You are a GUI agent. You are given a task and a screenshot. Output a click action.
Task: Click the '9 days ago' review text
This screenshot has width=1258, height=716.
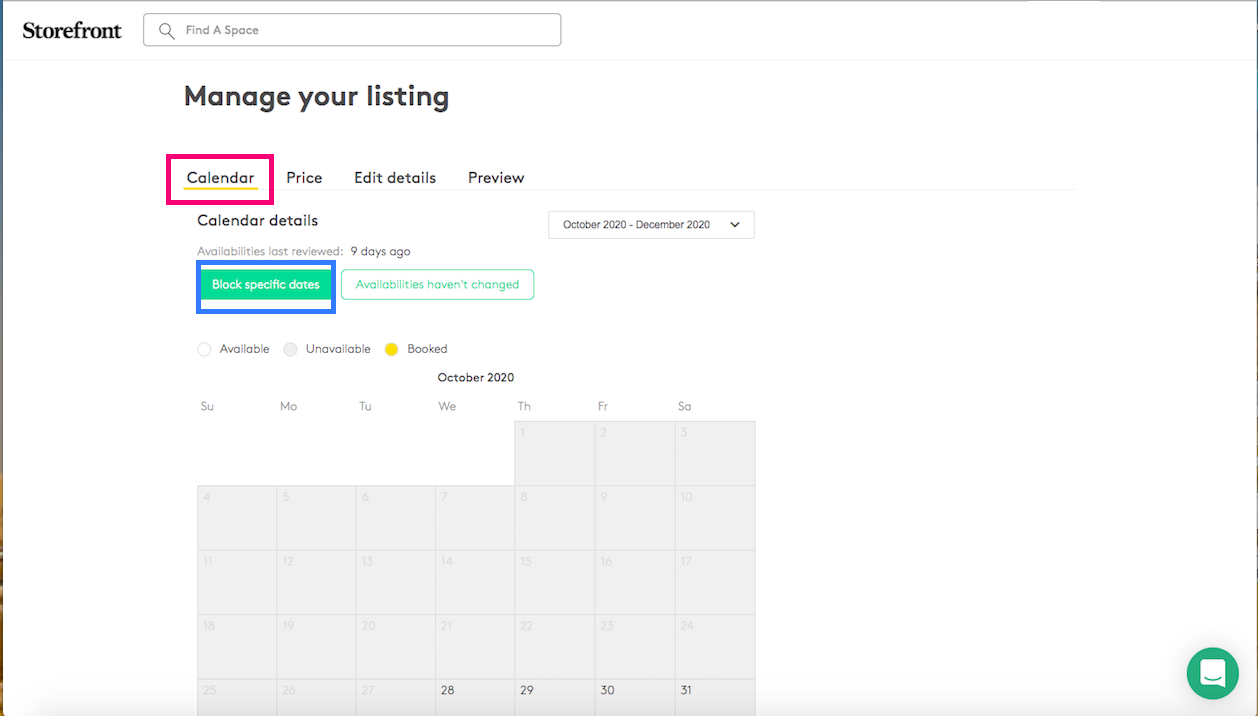coord(380,252)
